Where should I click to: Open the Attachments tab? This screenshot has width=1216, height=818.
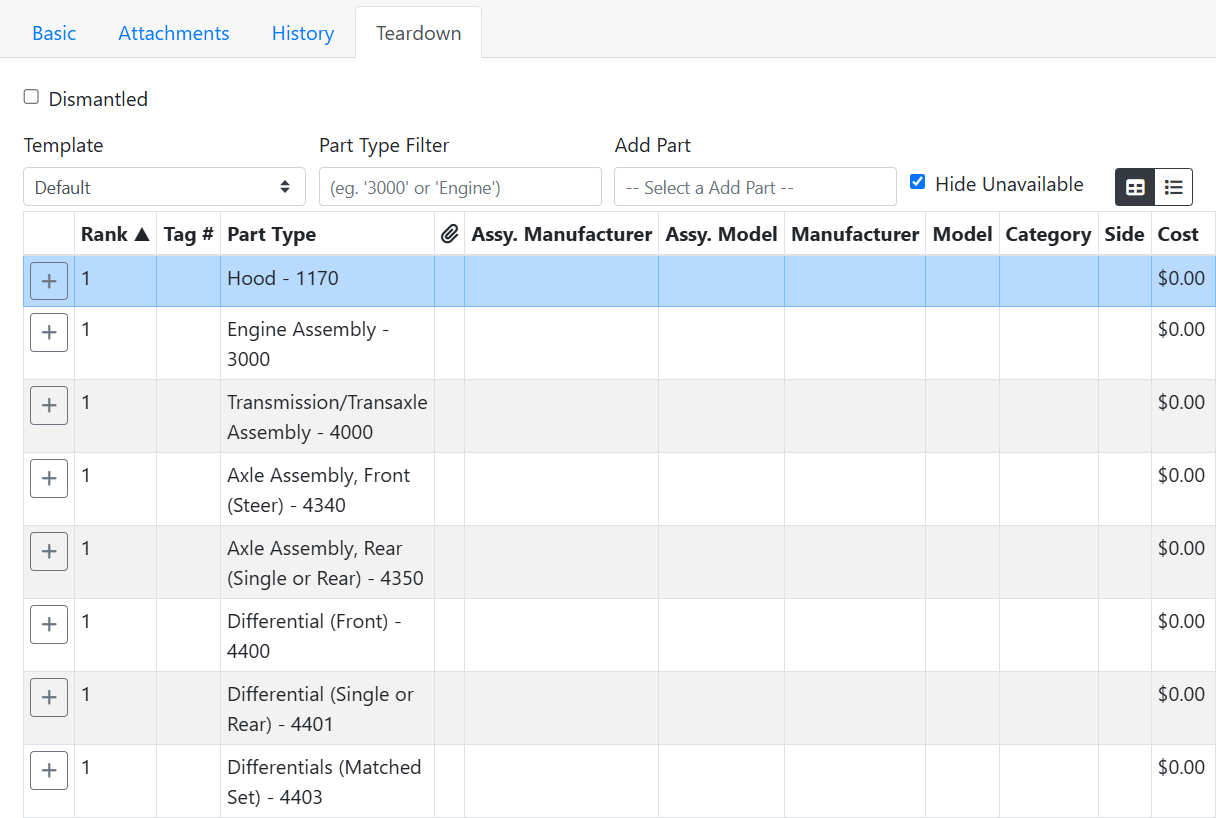(x=174, y=33)
